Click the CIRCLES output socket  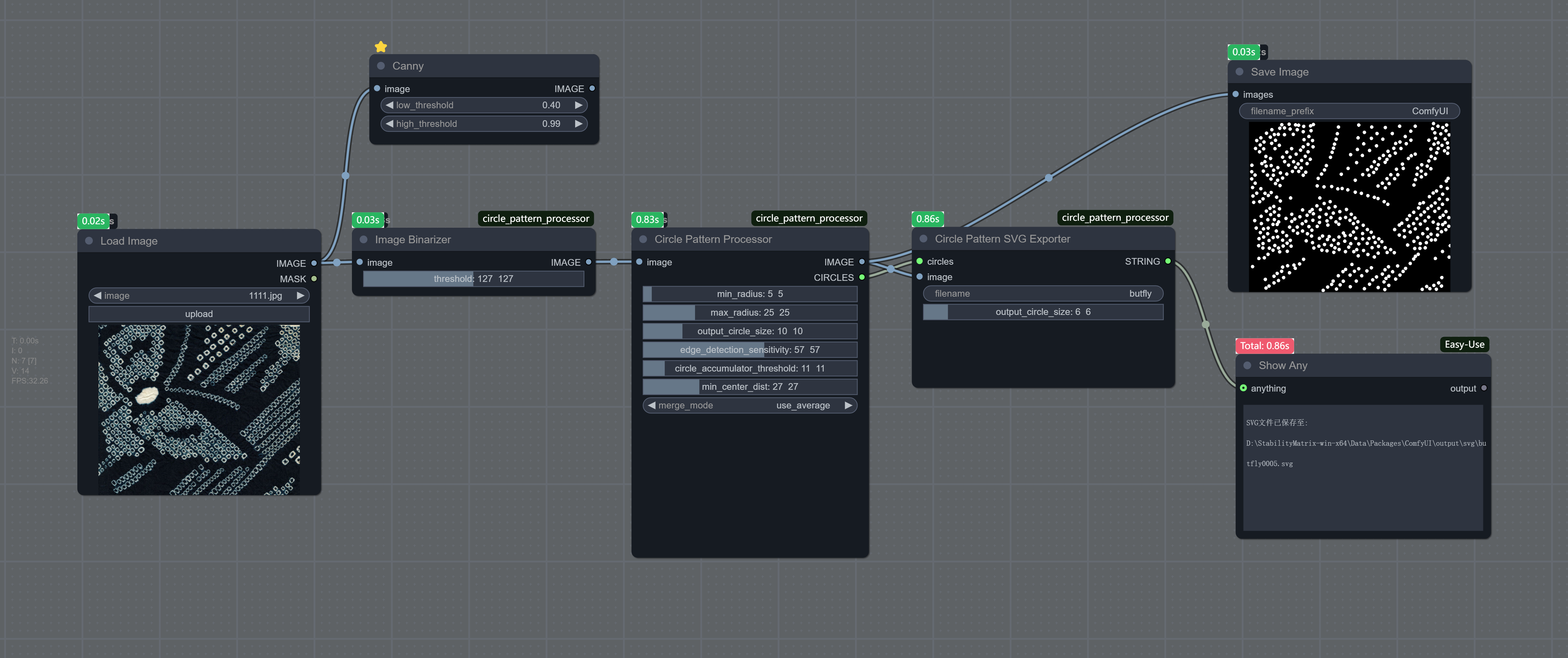click(x=862, y=278)
